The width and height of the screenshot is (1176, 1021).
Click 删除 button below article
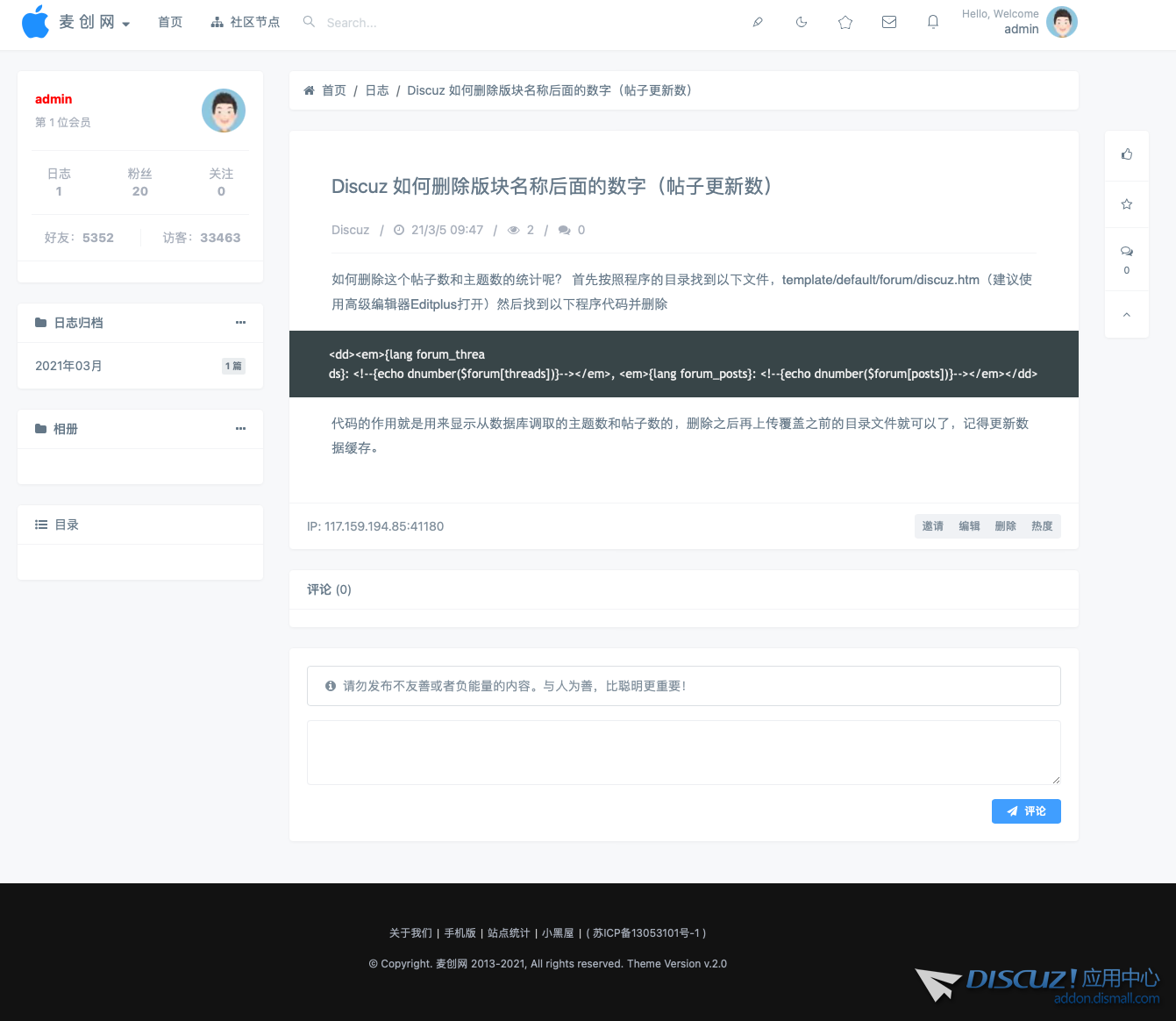pyautogui.click(x=1006, y=526)
